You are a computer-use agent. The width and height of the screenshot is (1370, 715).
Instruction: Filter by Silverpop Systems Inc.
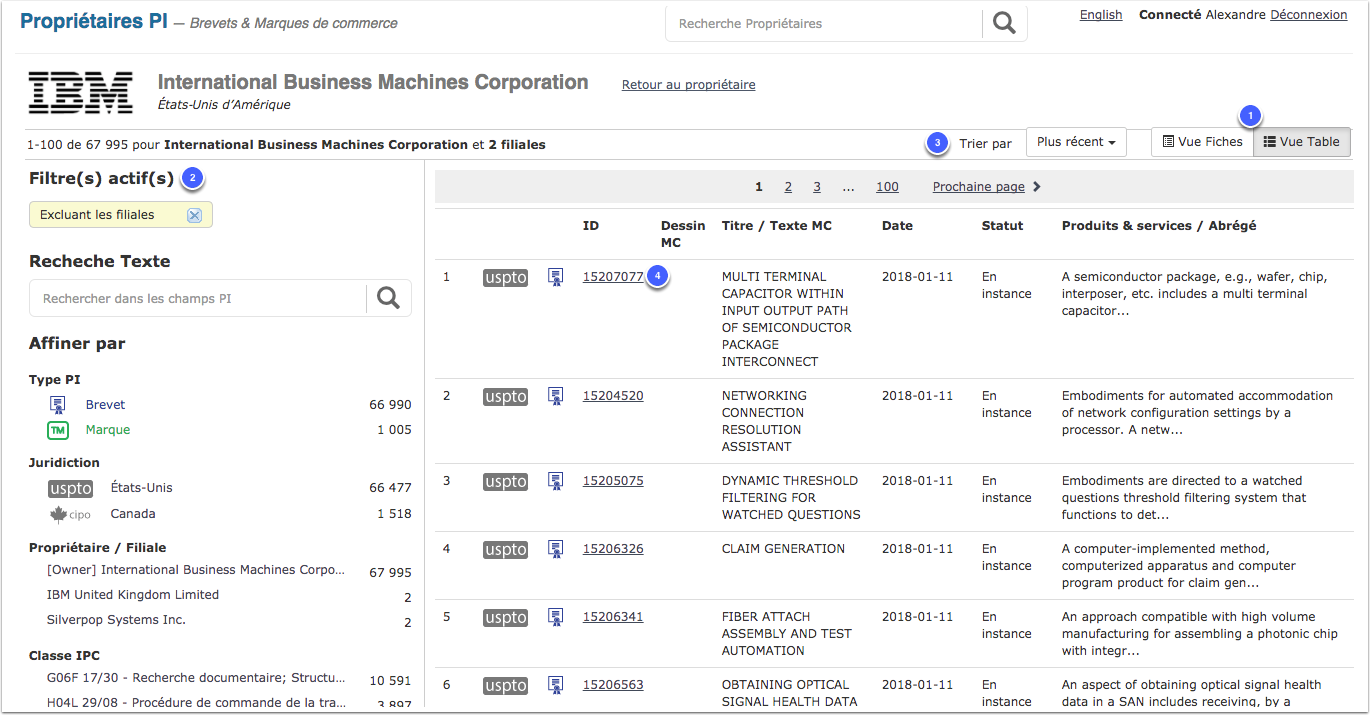(116, 620)
